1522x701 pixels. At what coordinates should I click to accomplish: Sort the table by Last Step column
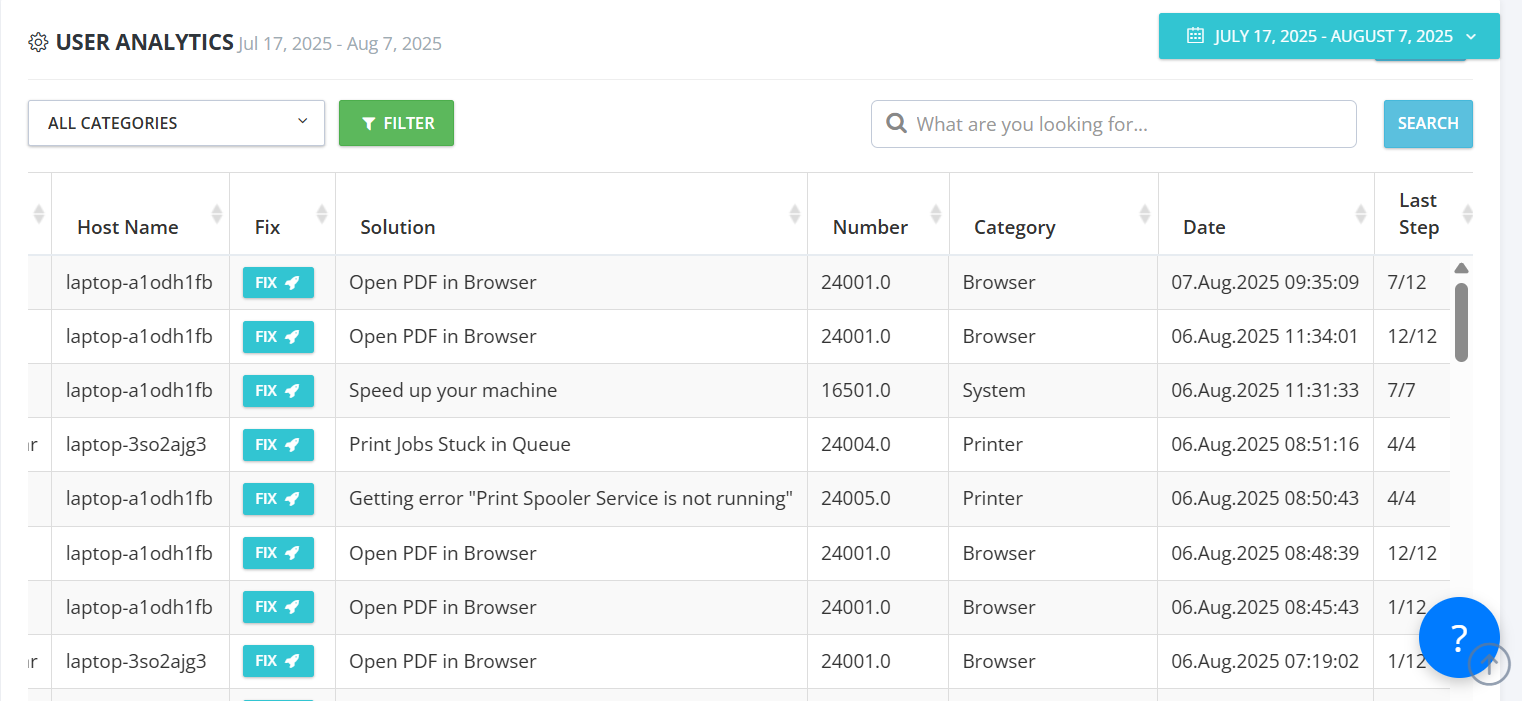1468,214
